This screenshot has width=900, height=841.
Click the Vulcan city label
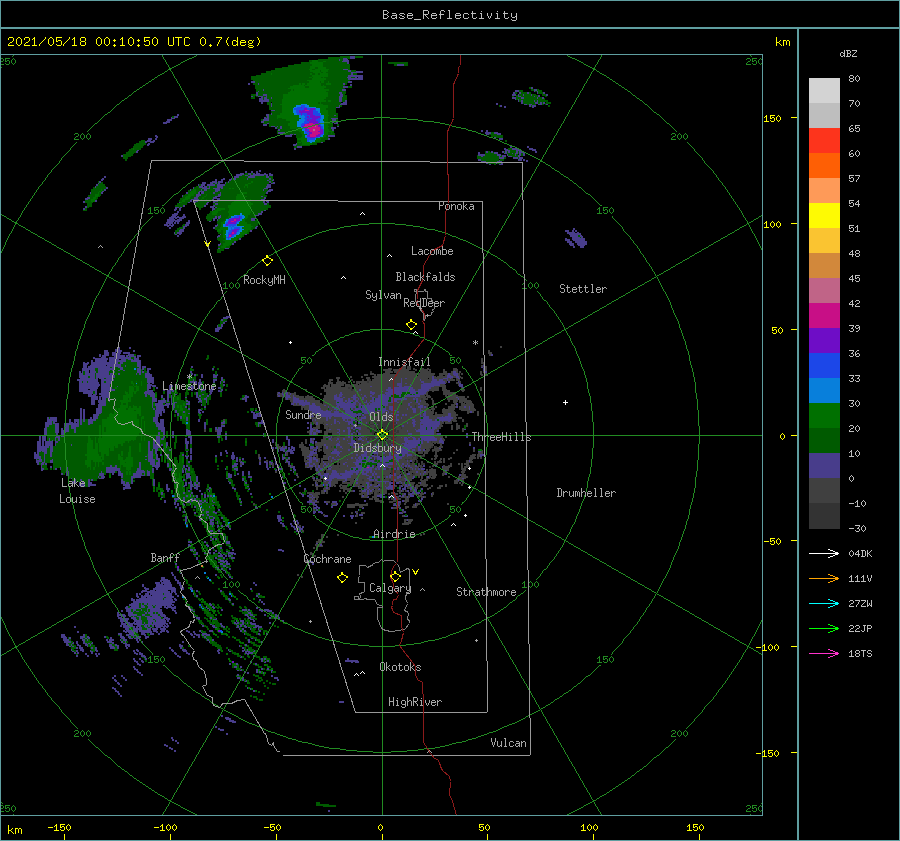509,743
